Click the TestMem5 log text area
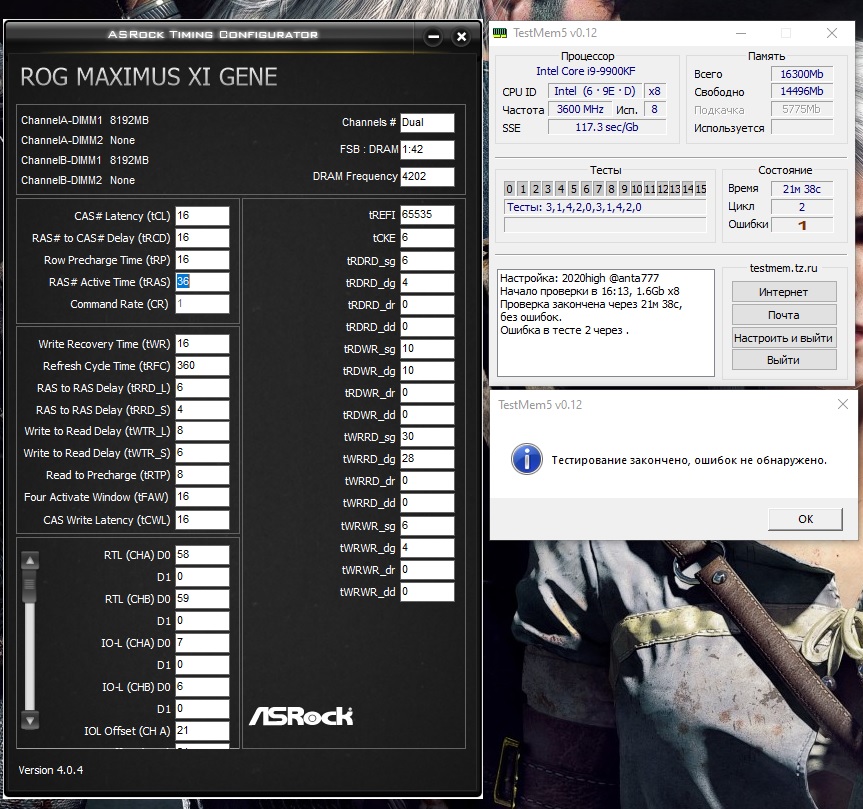The height and width of the screenshot is (809, 863). coord(606,323)
